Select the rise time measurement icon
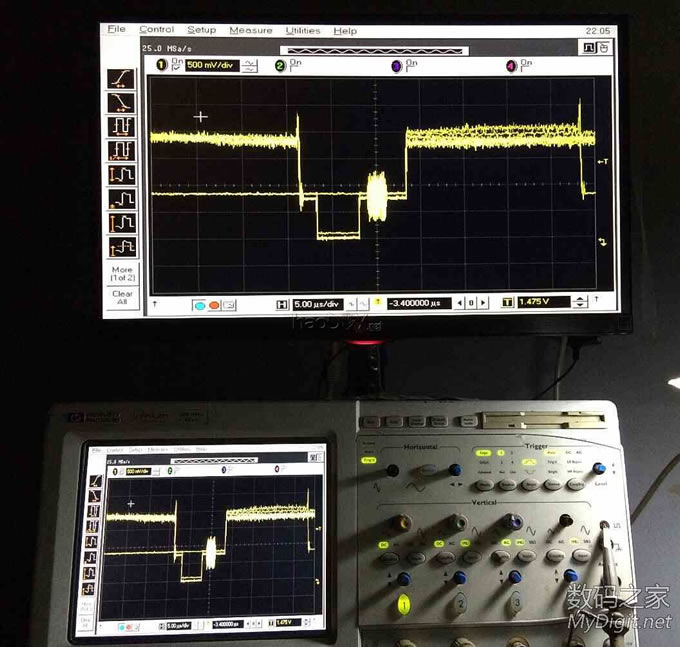The image size is (680, 647). click(x=122, y=78)
